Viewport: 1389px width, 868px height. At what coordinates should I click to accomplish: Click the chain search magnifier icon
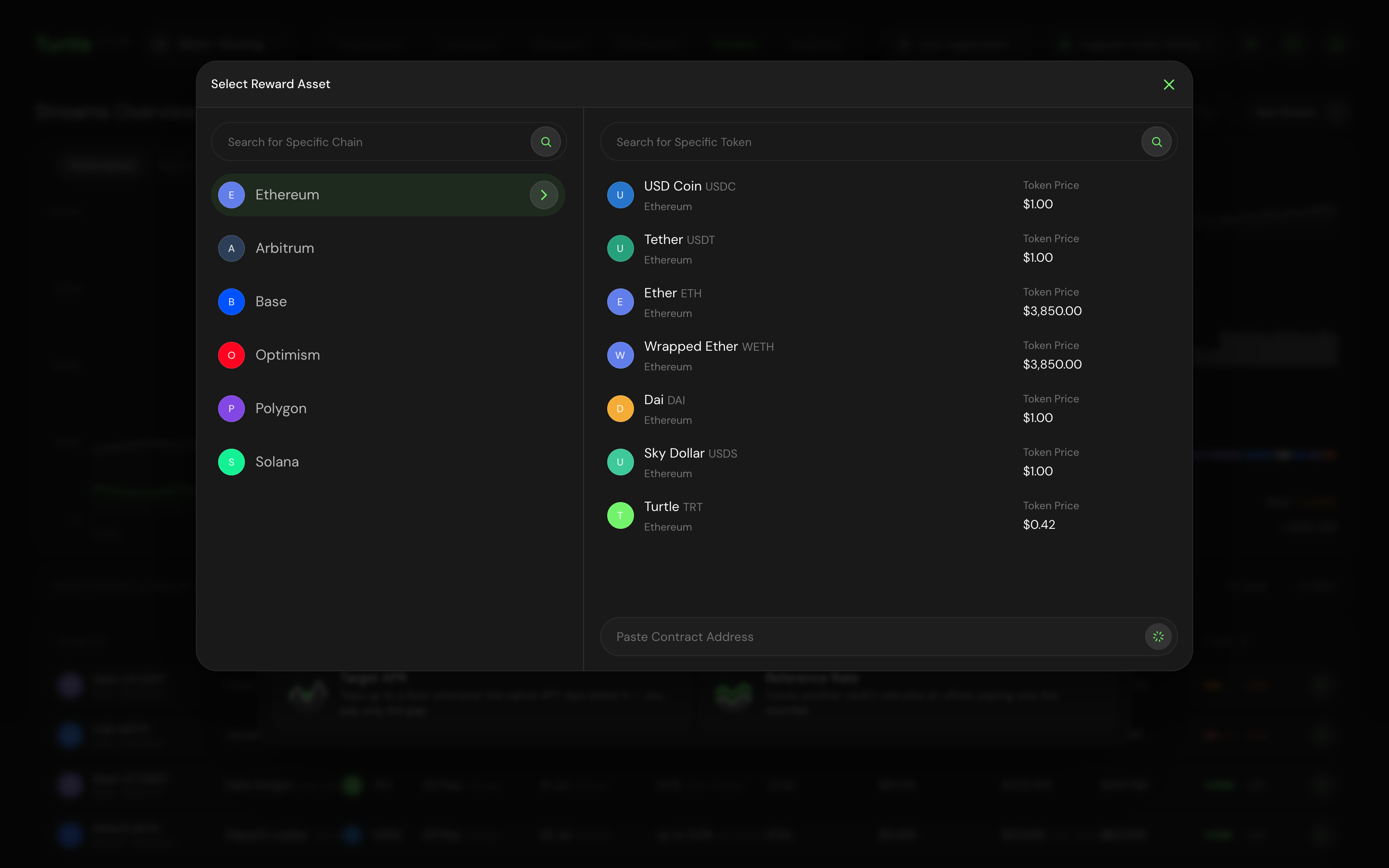click(x=546, y=142)
